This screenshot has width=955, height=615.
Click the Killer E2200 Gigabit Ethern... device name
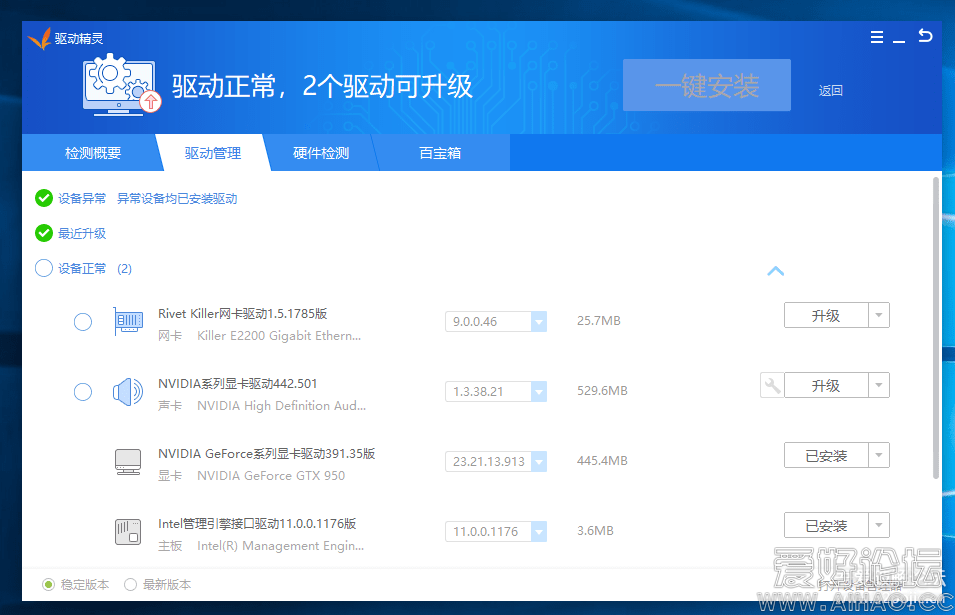tap(279, 336)
